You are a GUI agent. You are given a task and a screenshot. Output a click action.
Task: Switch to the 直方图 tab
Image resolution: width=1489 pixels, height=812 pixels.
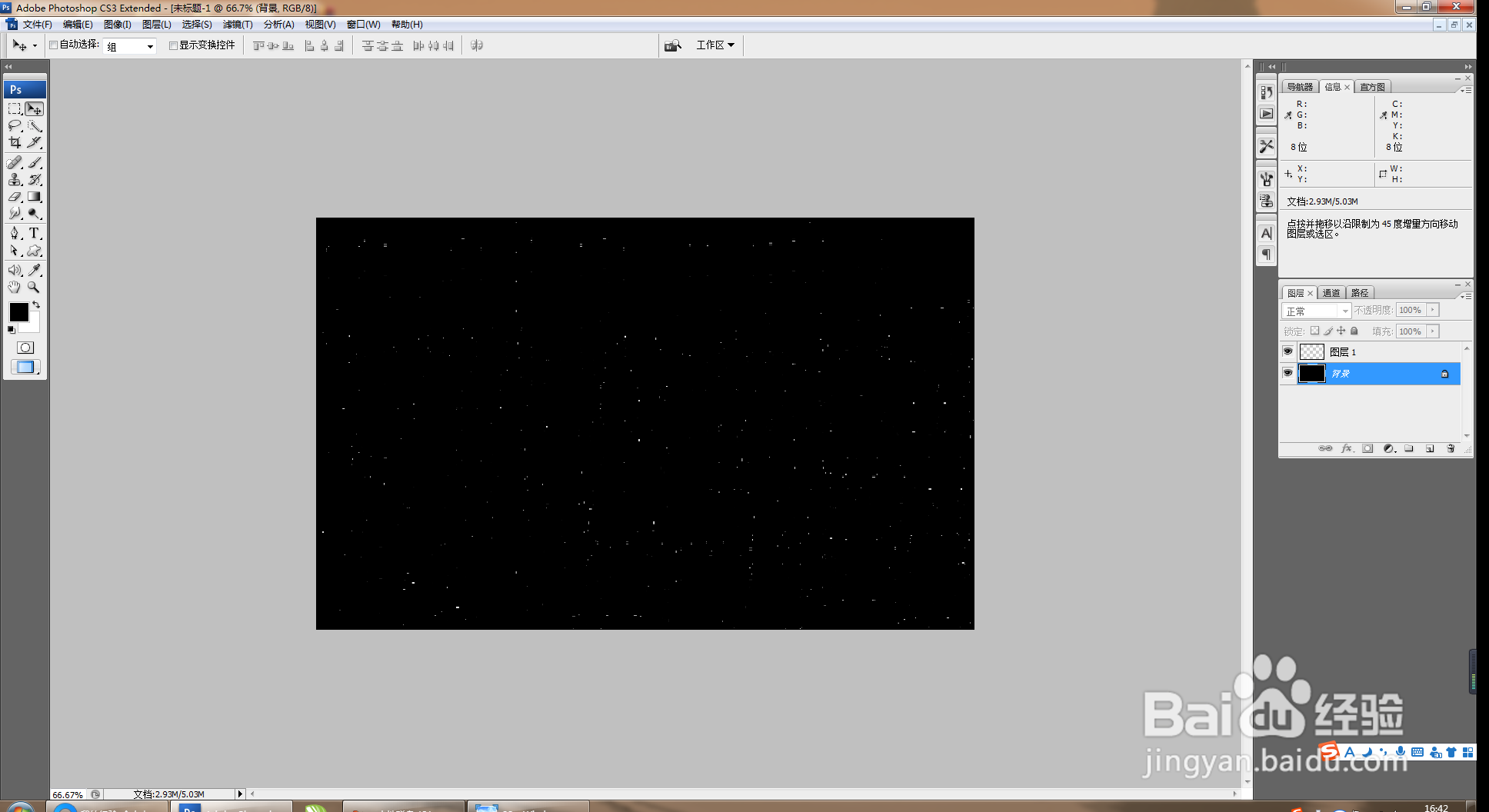[1373, 87]
